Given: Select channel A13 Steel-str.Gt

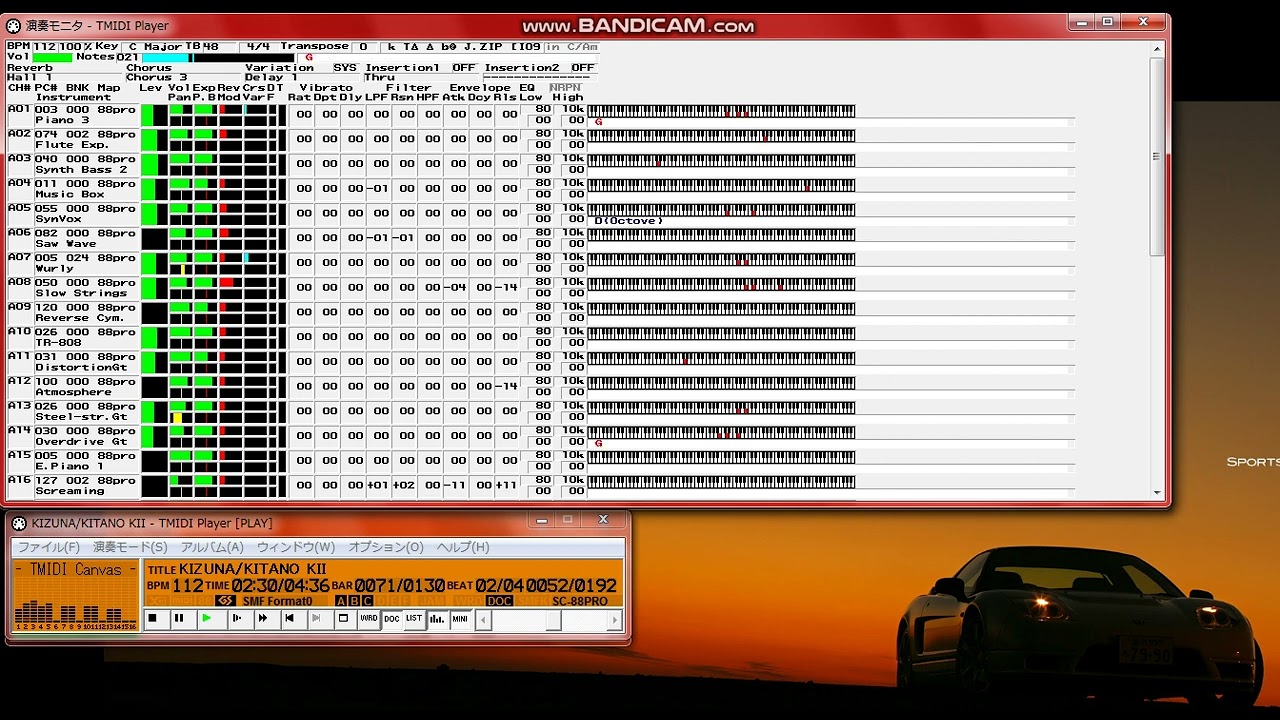Looking at the screenshot, I should tap(72, 412).
